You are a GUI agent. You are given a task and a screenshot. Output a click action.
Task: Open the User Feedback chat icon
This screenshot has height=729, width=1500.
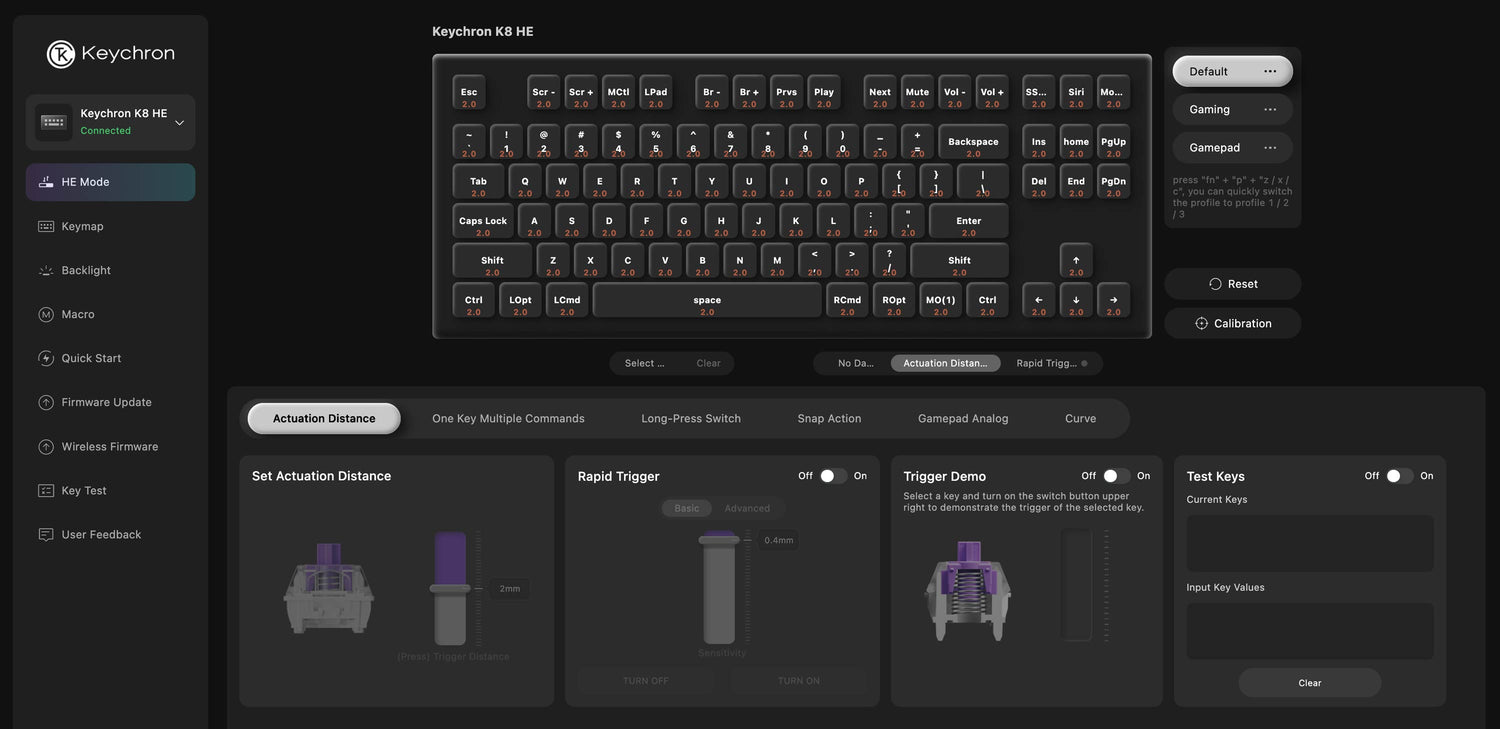point(46,534)
